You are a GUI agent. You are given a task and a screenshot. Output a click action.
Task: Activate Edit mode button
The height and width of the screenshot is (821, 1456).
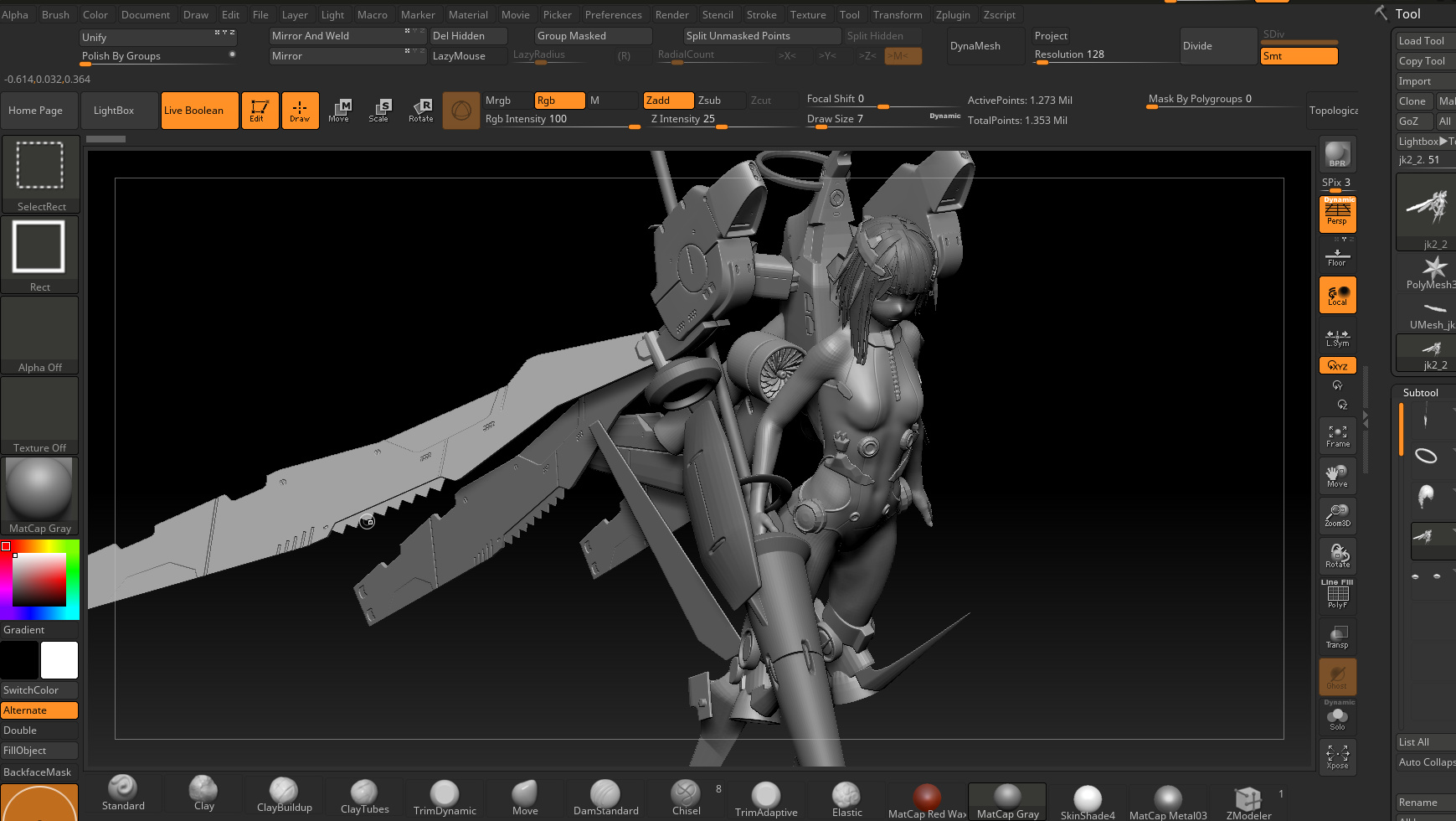click(260, 111)
